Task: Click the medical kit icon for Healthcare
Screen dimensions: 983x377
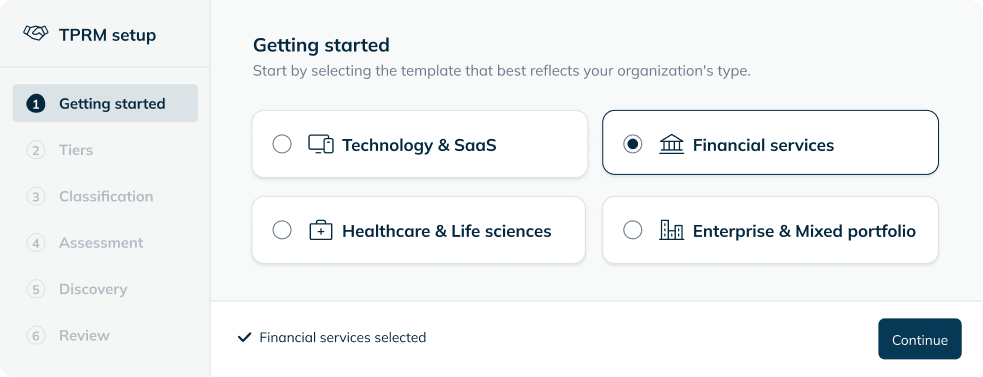Action: [321, 231]
